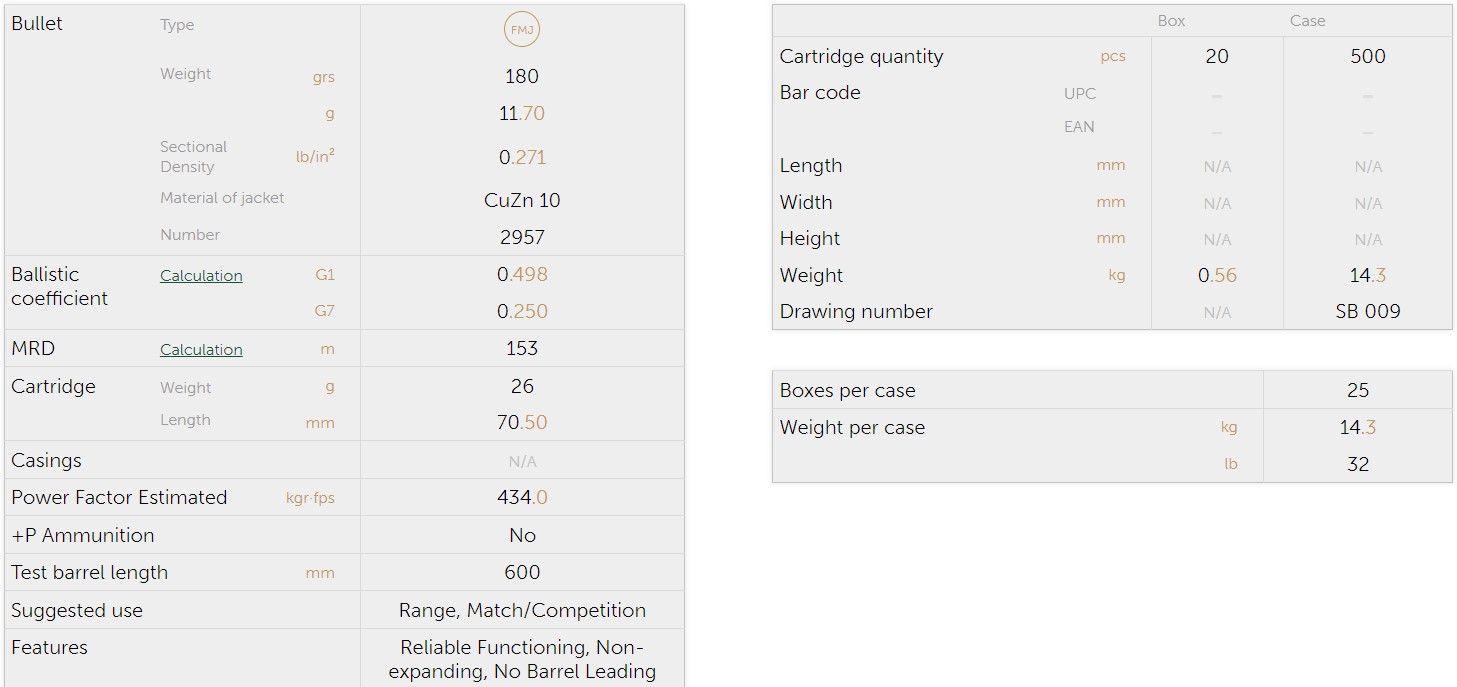Viewport: 1457px width, 687px height.
Task: Select the jacket material CuZn 10
Action: click(x=522, y=200)
